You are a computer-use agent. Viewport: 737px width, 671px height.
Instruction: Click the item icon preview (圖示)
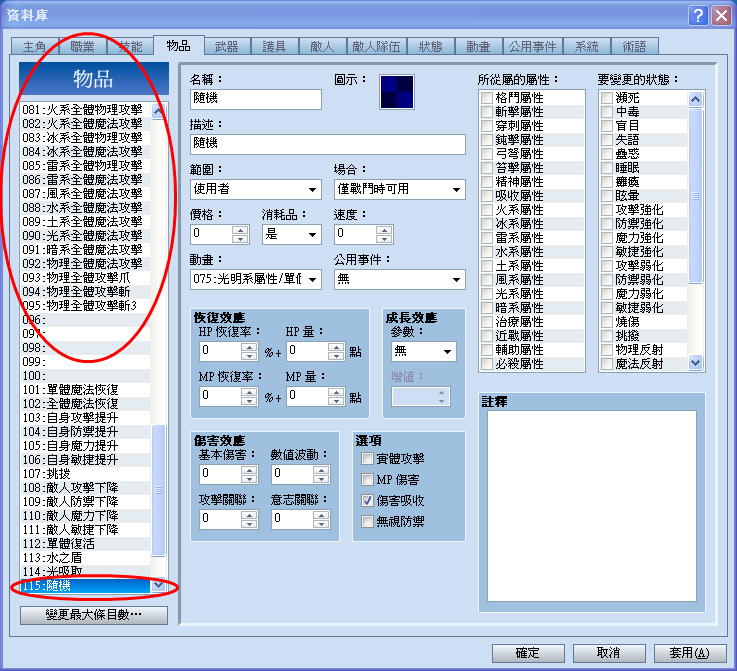tap(397, 92)
